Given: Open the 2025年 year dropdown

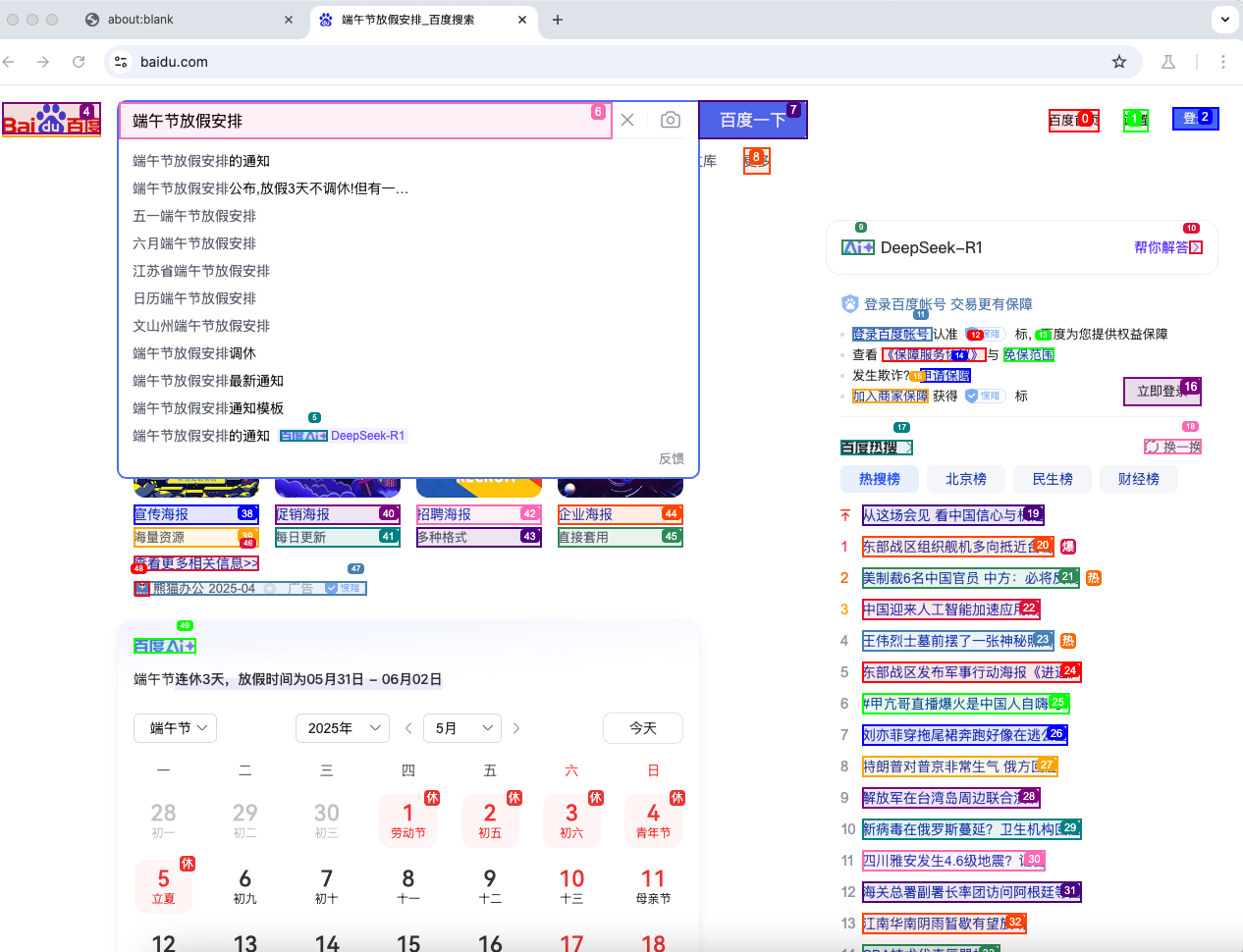Looking at the screenshot, I should (x=343, y=728).
